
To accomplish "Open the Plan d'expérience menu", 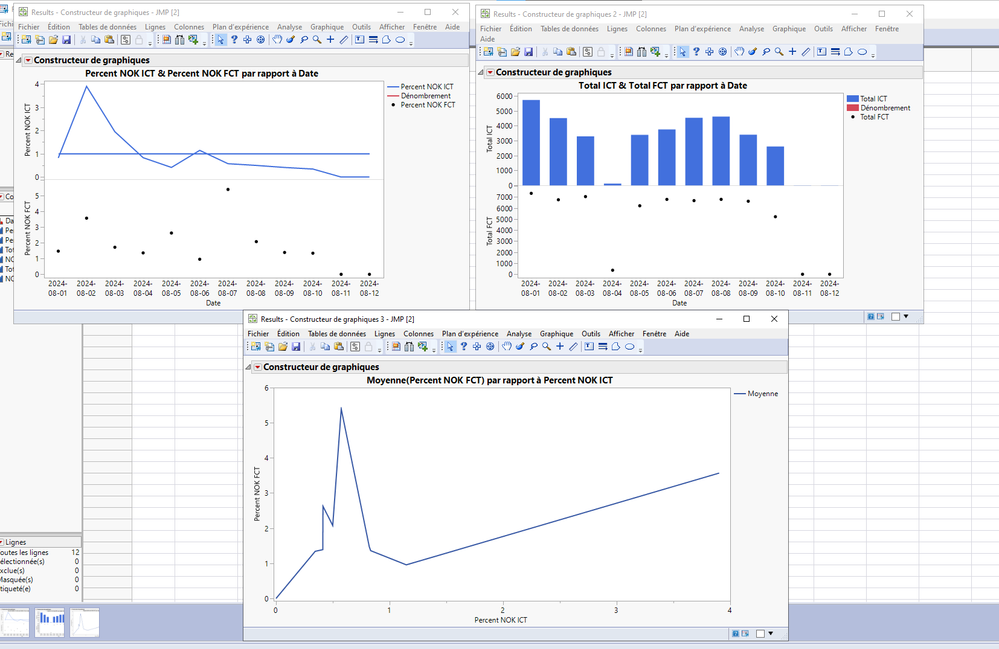I will 240,27.
